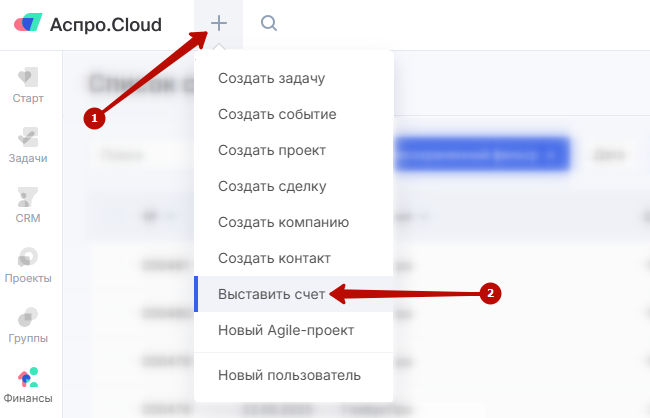The height and width of the screenshot is (418, 650).
Task: Click the Аспро.Cloud logo
Action: pos(88,25)
